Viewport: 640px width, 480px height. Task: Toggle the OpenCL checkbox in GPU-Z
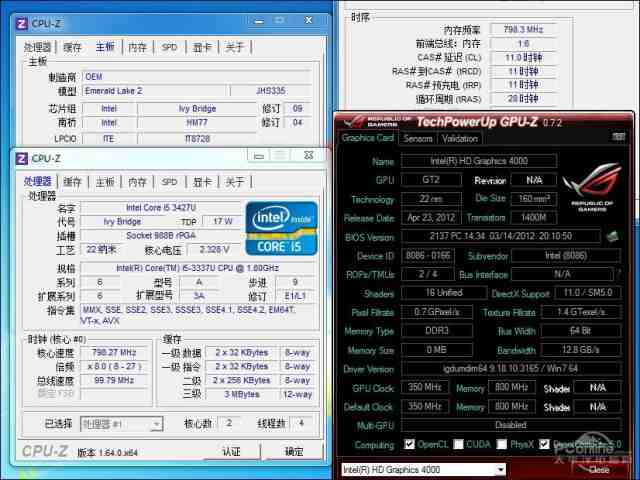(409, 444)
